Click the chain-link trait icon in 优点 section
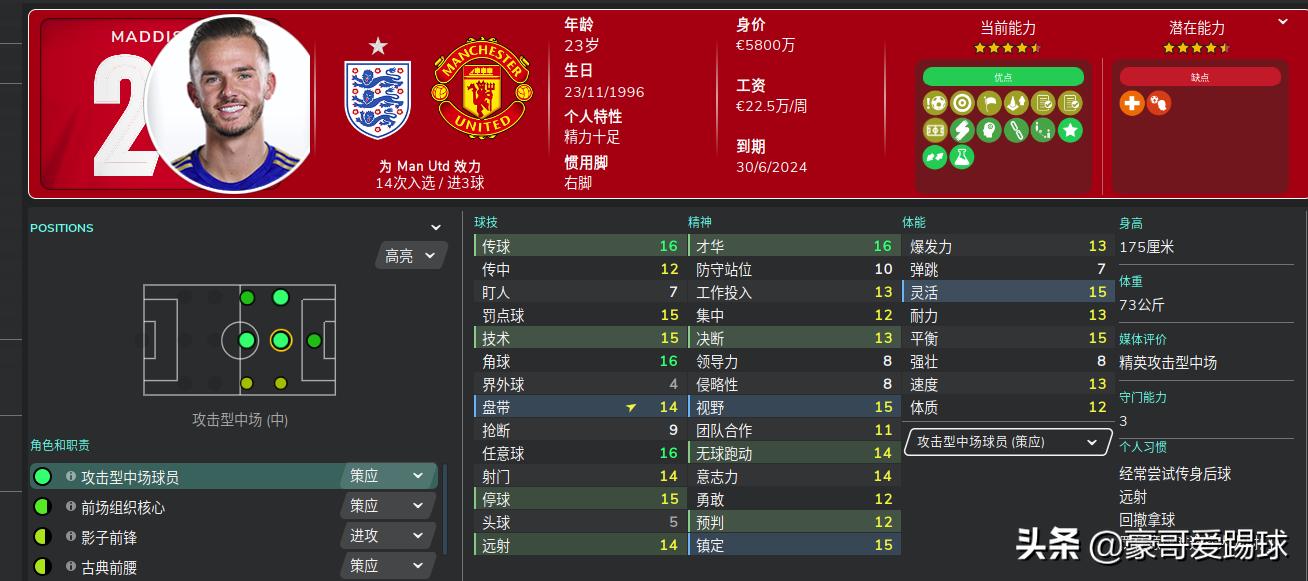This screenshot has height=581, width=1308. point(1016,130)
